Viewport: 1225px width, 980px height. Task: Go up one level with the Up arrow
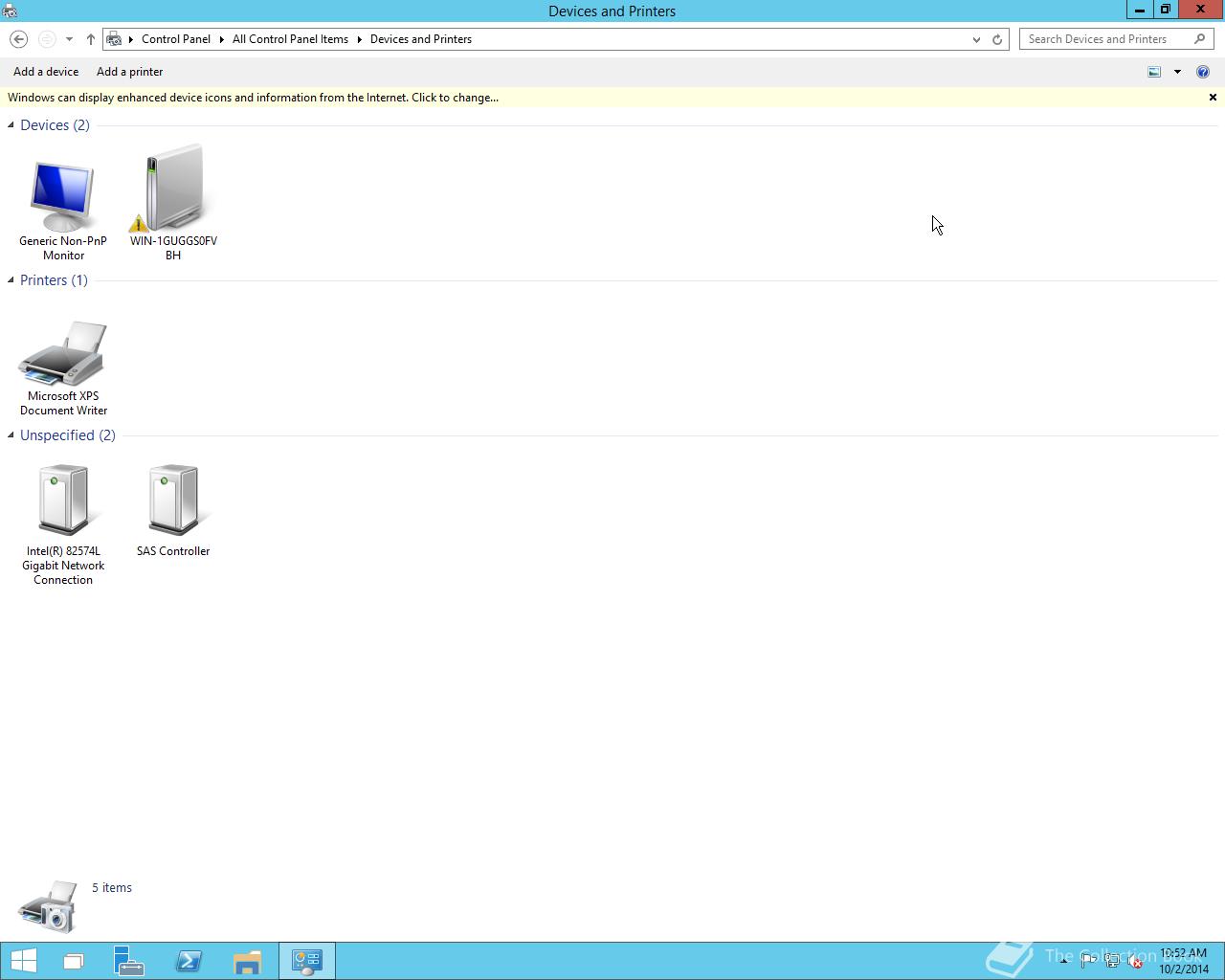90,39
